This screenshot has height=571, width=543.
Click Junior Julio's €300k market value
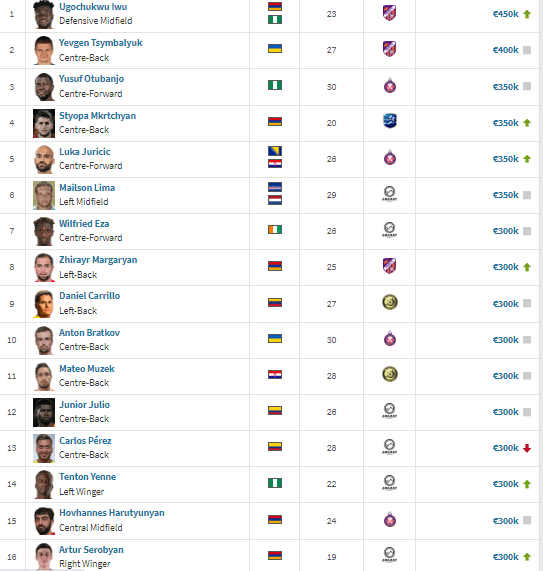click(x=505, y=412)
